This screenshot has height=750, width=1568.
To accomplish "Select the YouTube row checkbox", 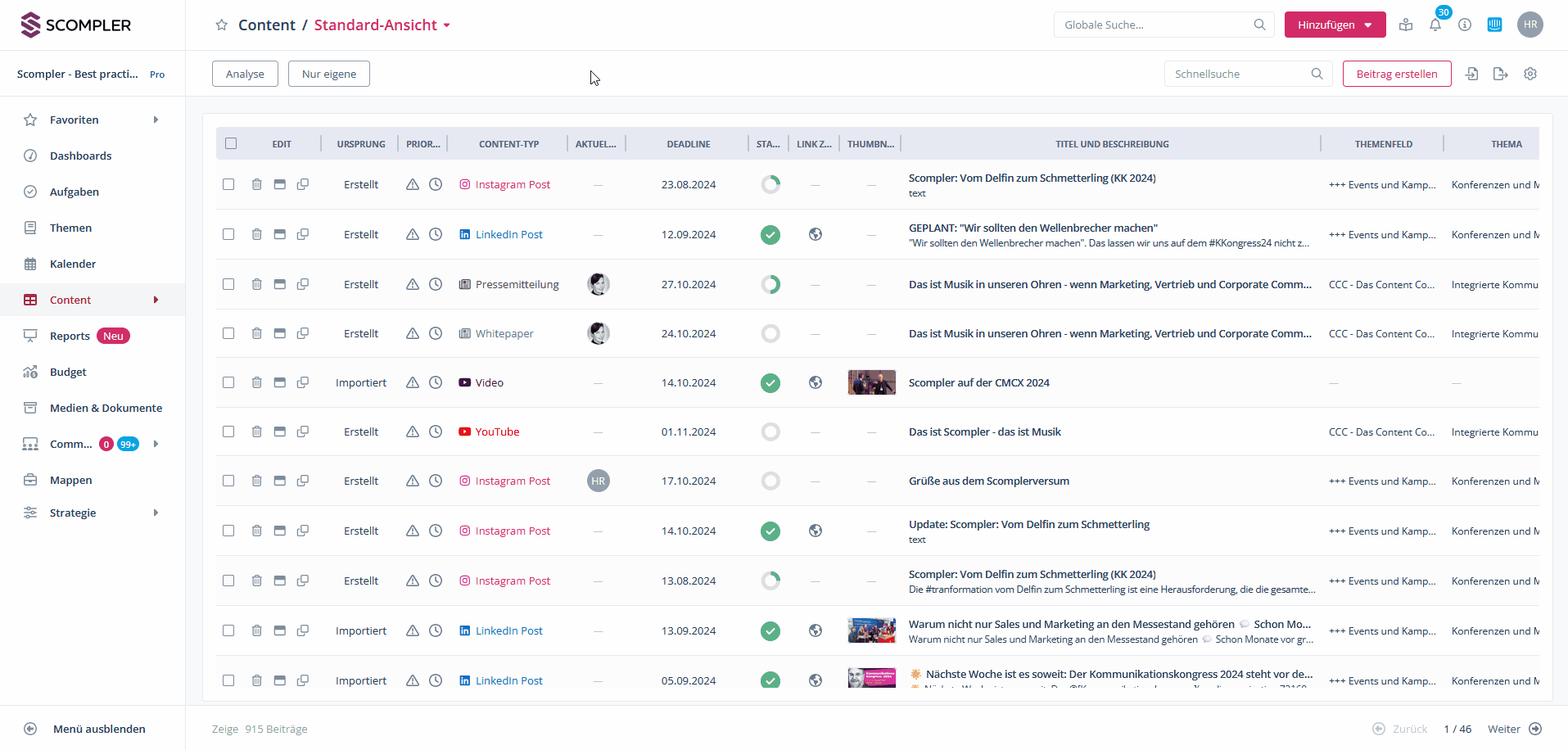I will tap(228, 431).
